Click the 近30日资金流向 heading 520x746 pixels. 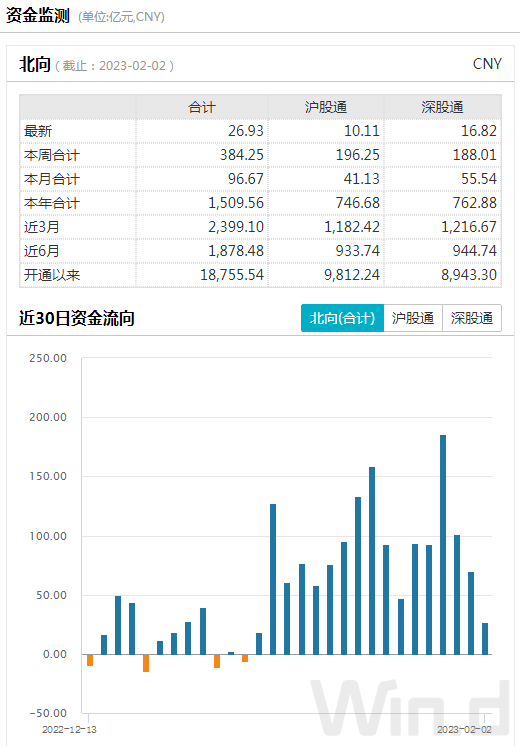[x=77, y=318]
